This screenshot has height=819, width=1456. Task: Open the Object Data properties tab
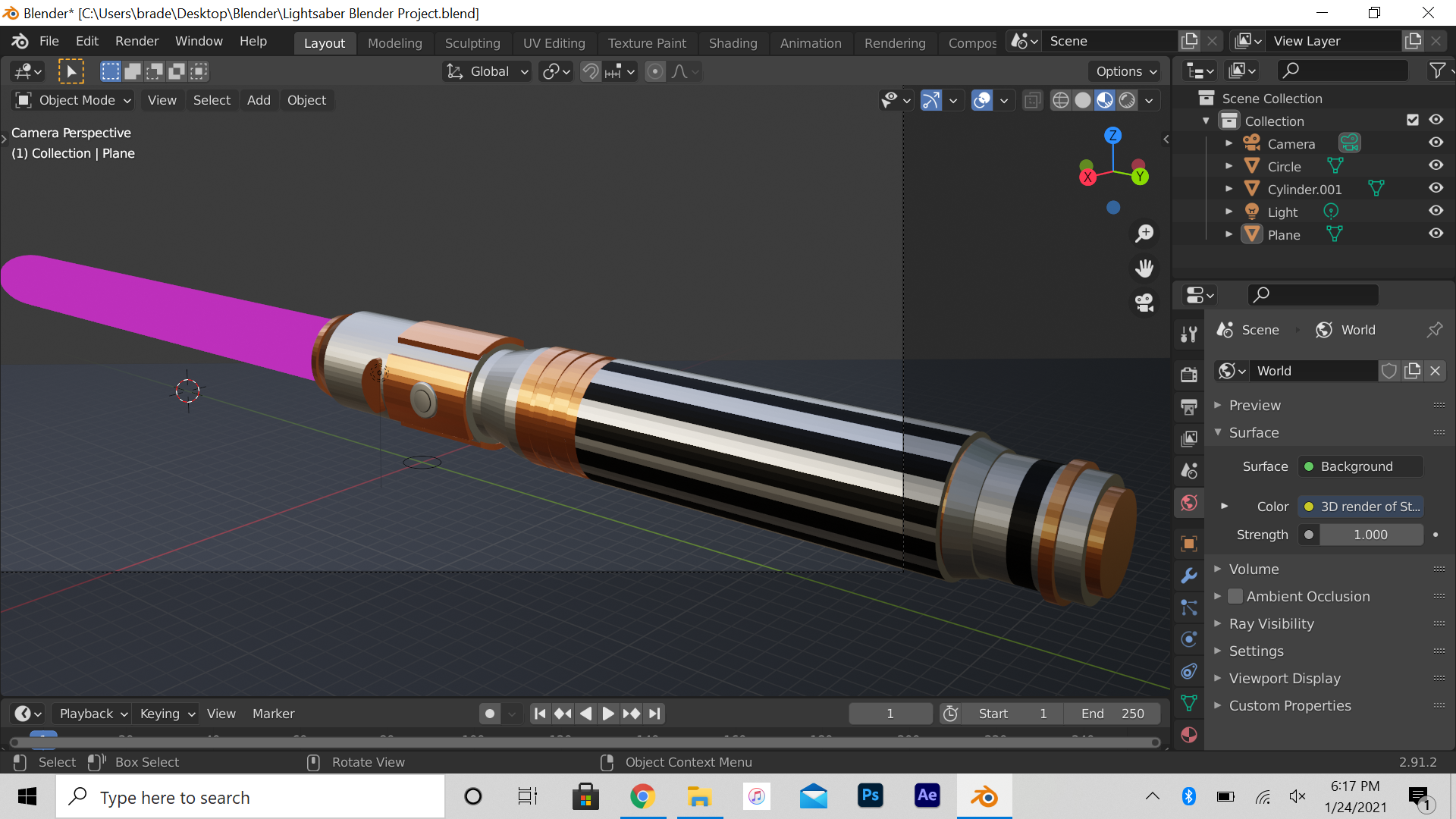[x=1189, y=703]
